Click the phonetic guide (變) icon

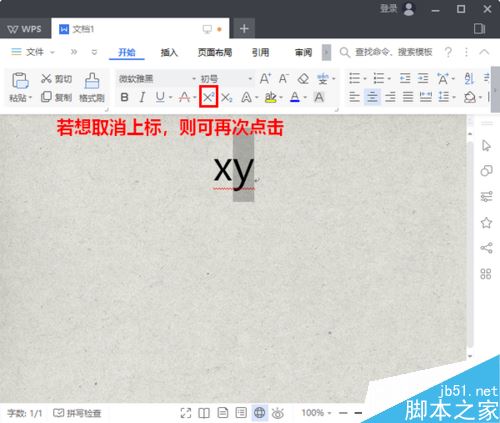click(x=323, y=79)
